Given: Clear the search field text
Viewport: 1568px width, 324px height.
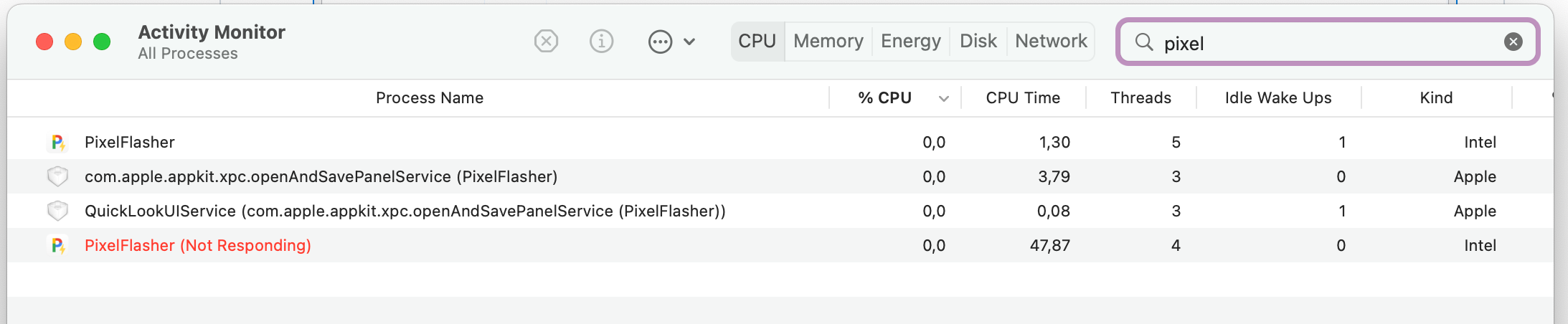Looking at the screenshot, I should tap(1513, 42).
